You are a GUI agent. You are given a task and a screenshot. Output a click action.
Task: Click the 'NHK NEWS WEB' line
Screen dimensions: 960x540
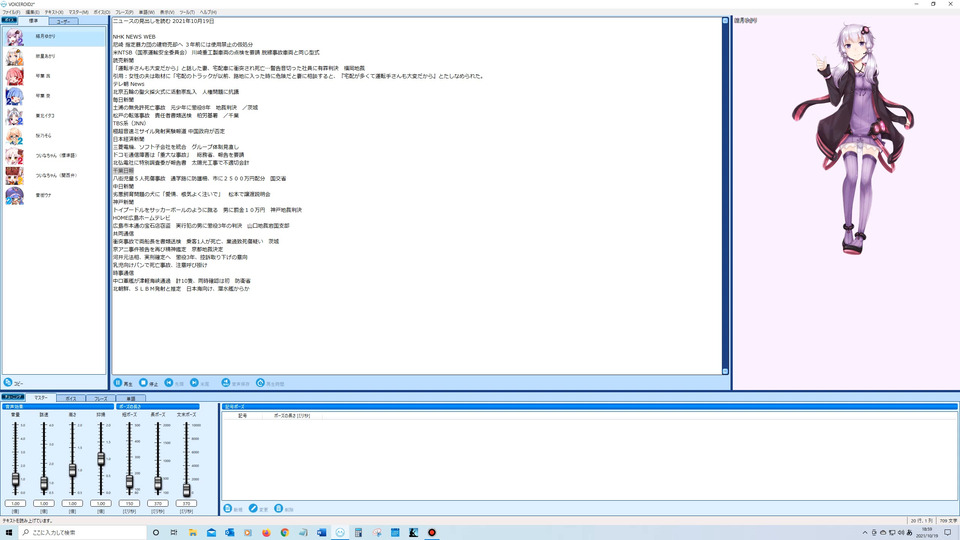tap(134, 37)
